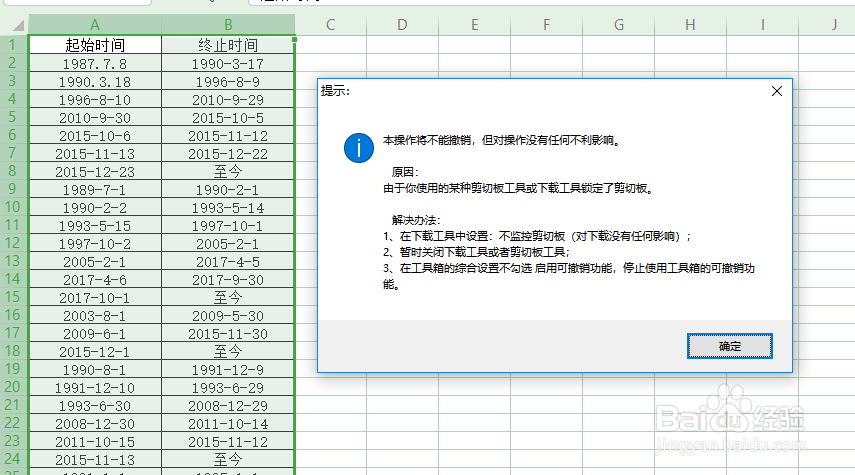Select the 至今 cell in row 15
The image size is (855, 475).
click(x=228, y=297)
